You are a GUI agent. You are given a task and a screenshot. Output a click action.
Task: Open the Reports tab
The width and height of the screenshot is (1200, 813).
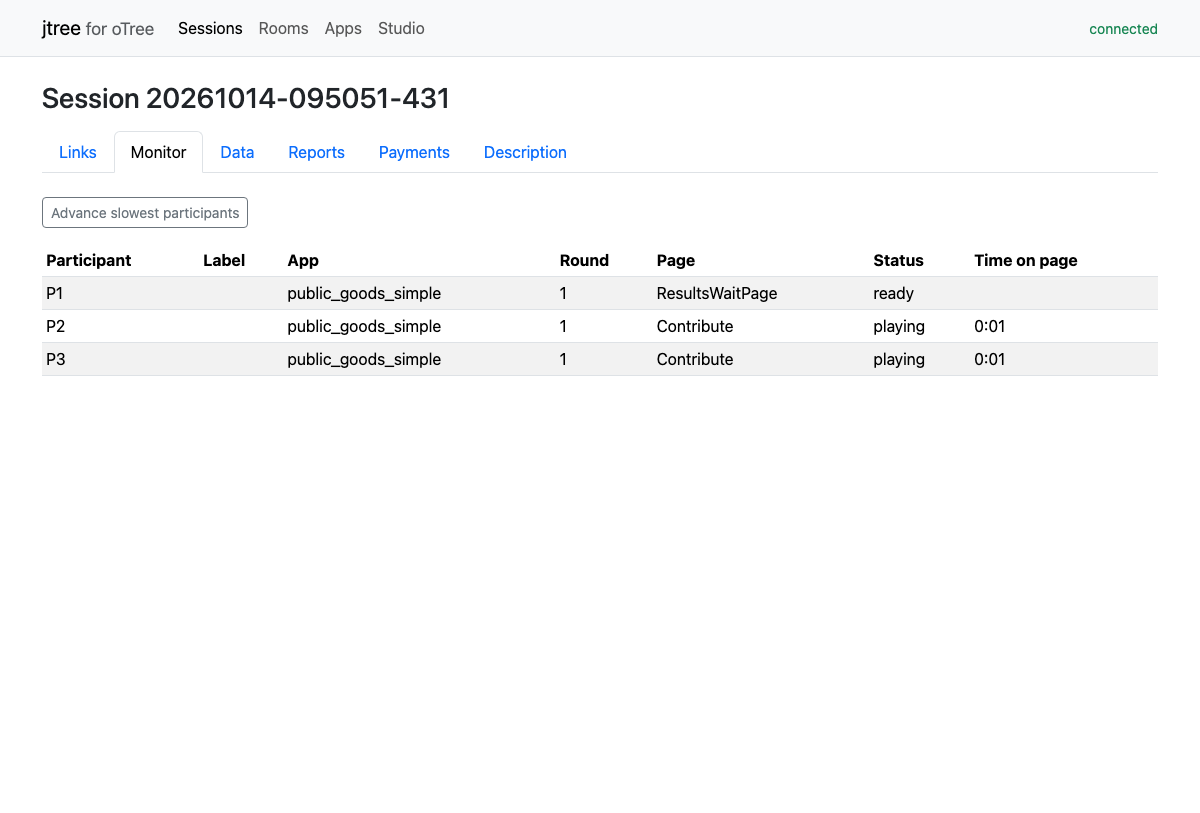[316, 152]
